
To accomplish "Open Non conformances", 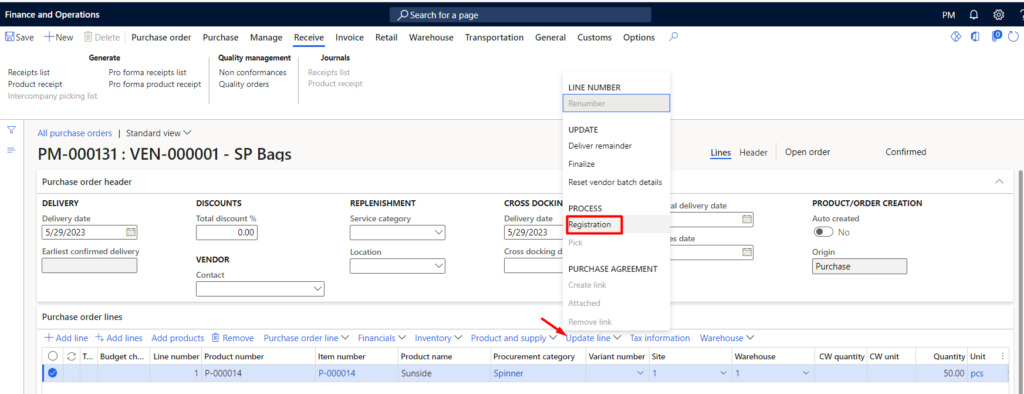I will click(x=252, y=72).
